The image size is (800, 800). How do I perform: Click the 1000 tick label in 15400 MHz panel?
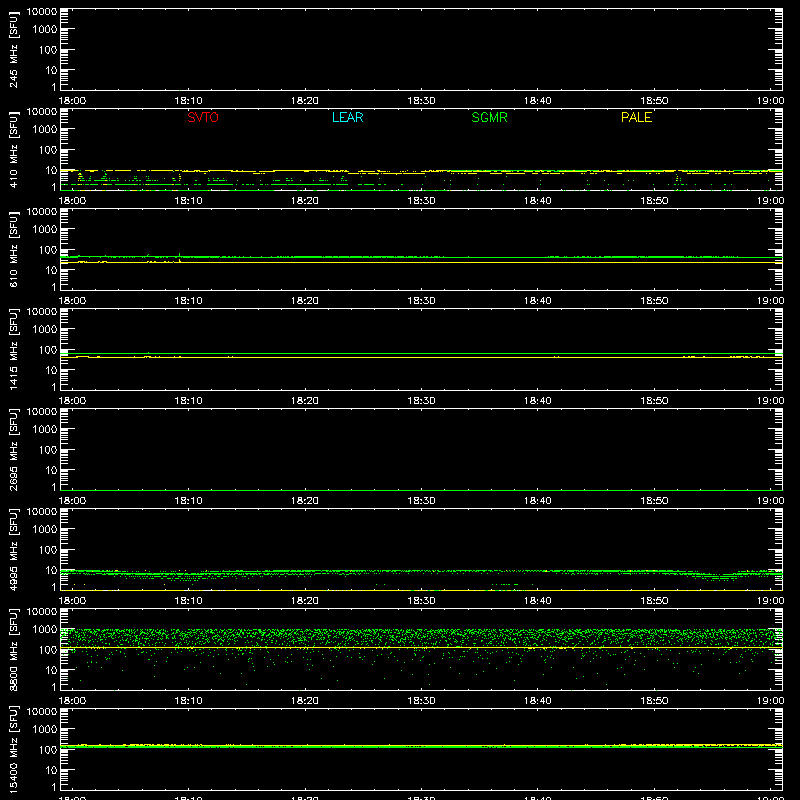coord(45,730)
